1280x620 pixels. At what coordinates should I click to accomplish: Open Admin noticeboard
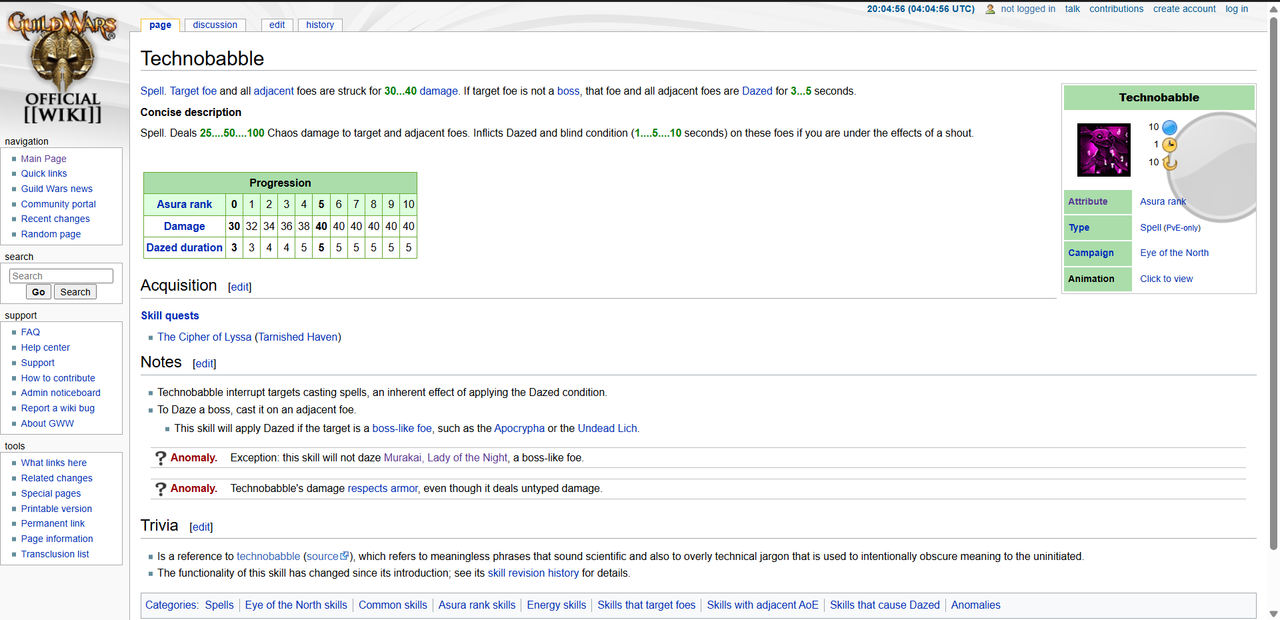[61, 393]
